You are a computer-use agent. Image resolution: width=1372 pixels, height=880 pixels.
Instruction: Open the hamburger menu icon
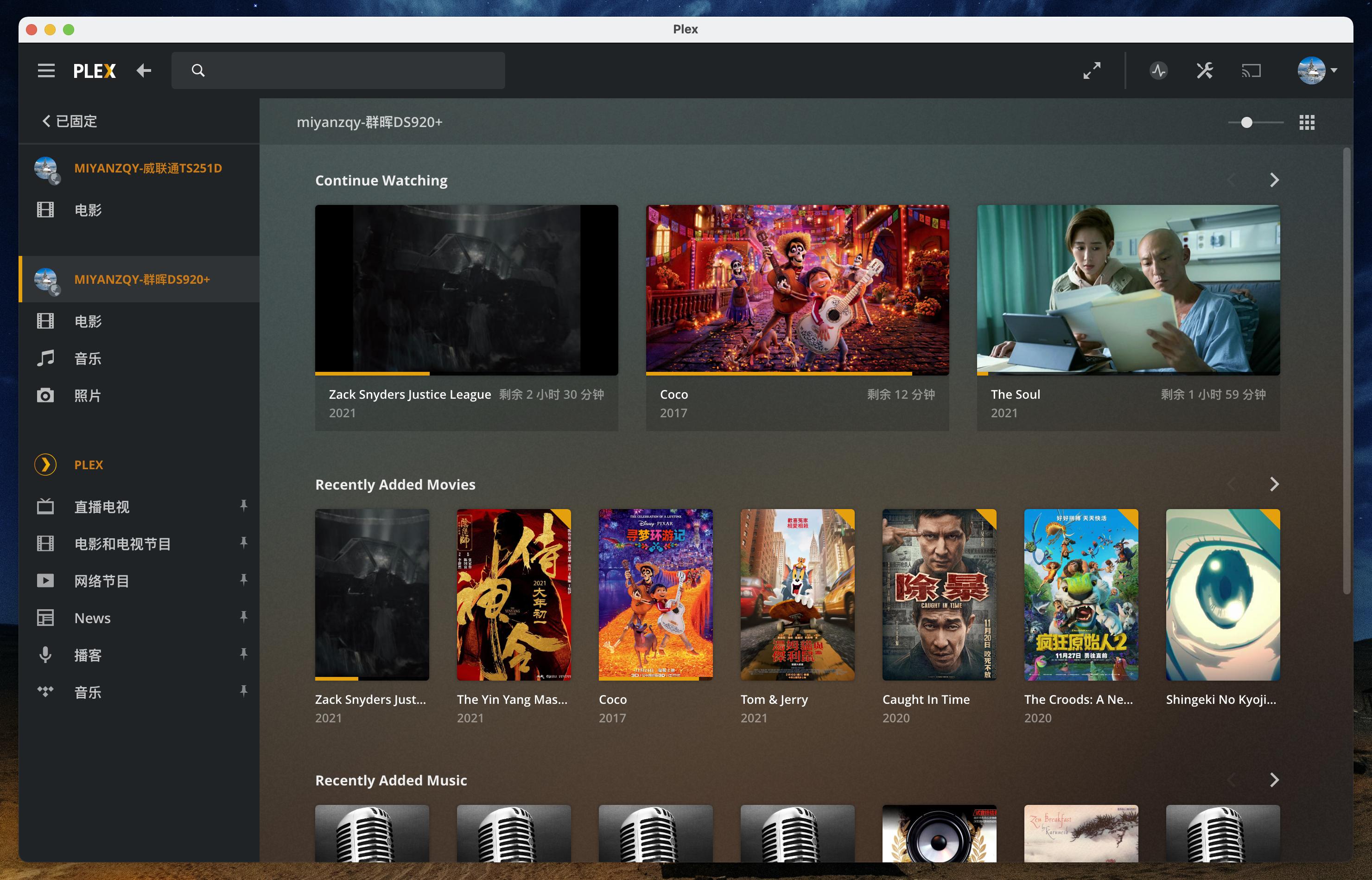[46, 71]
